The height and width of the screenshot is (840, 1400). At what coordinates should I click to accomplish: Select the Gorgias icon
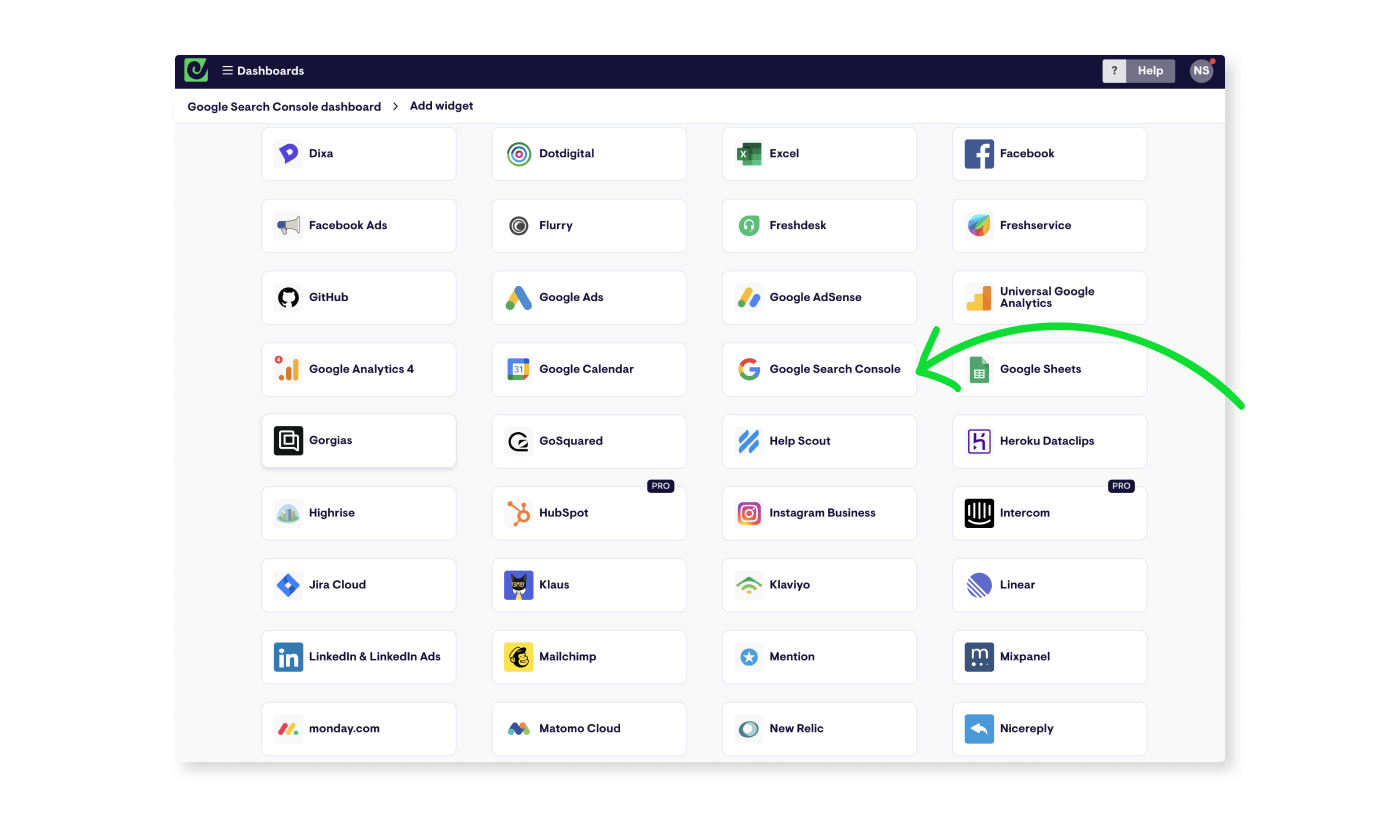point(289,441)
